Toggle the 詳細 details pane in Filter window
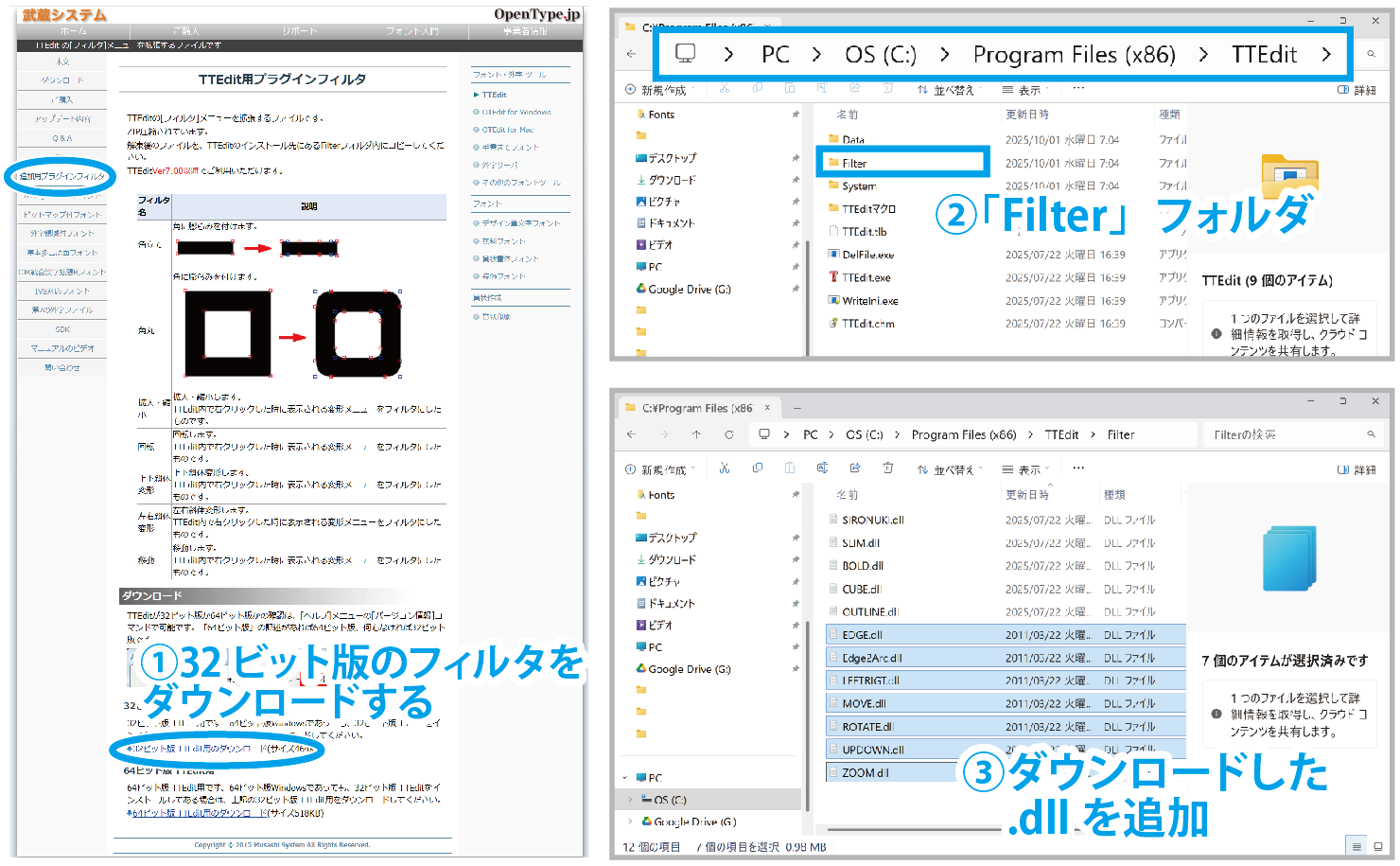The height and width of the screenshot is (866, 1400). pyautogui.click(x=1356, y=469)
